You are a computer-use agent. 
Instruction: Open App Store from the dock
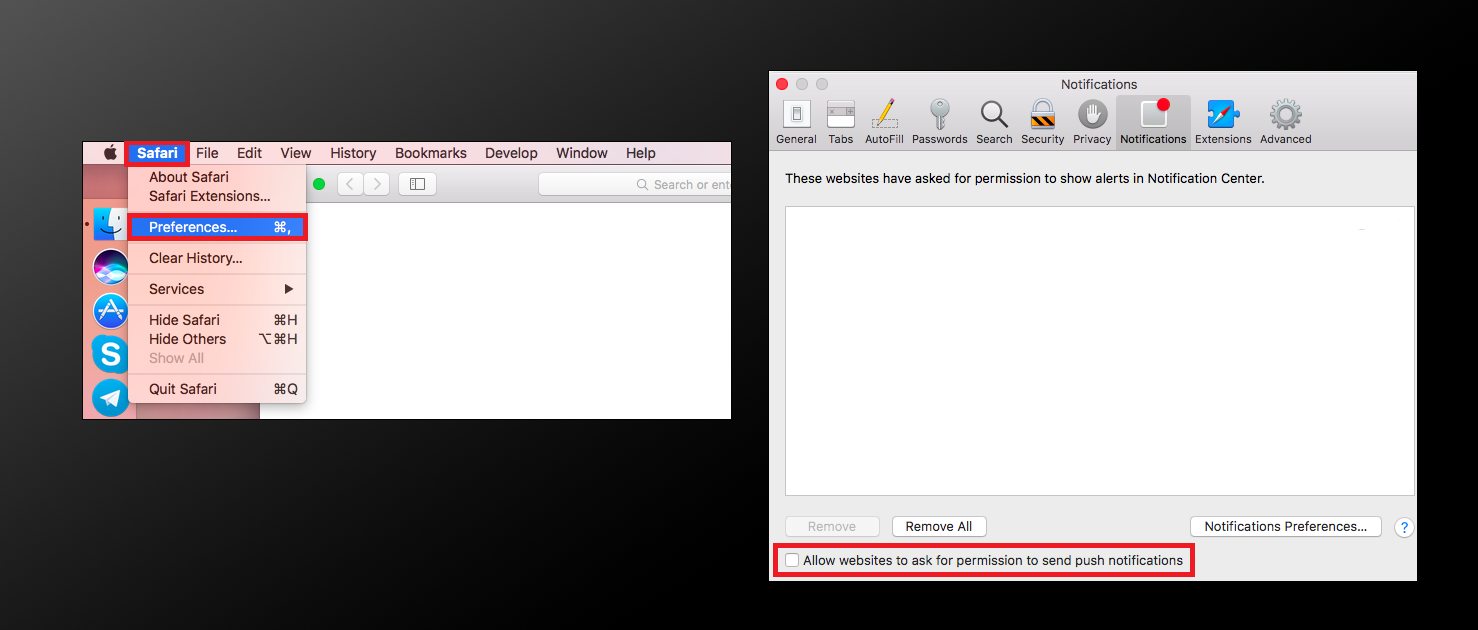coord(110,311)
